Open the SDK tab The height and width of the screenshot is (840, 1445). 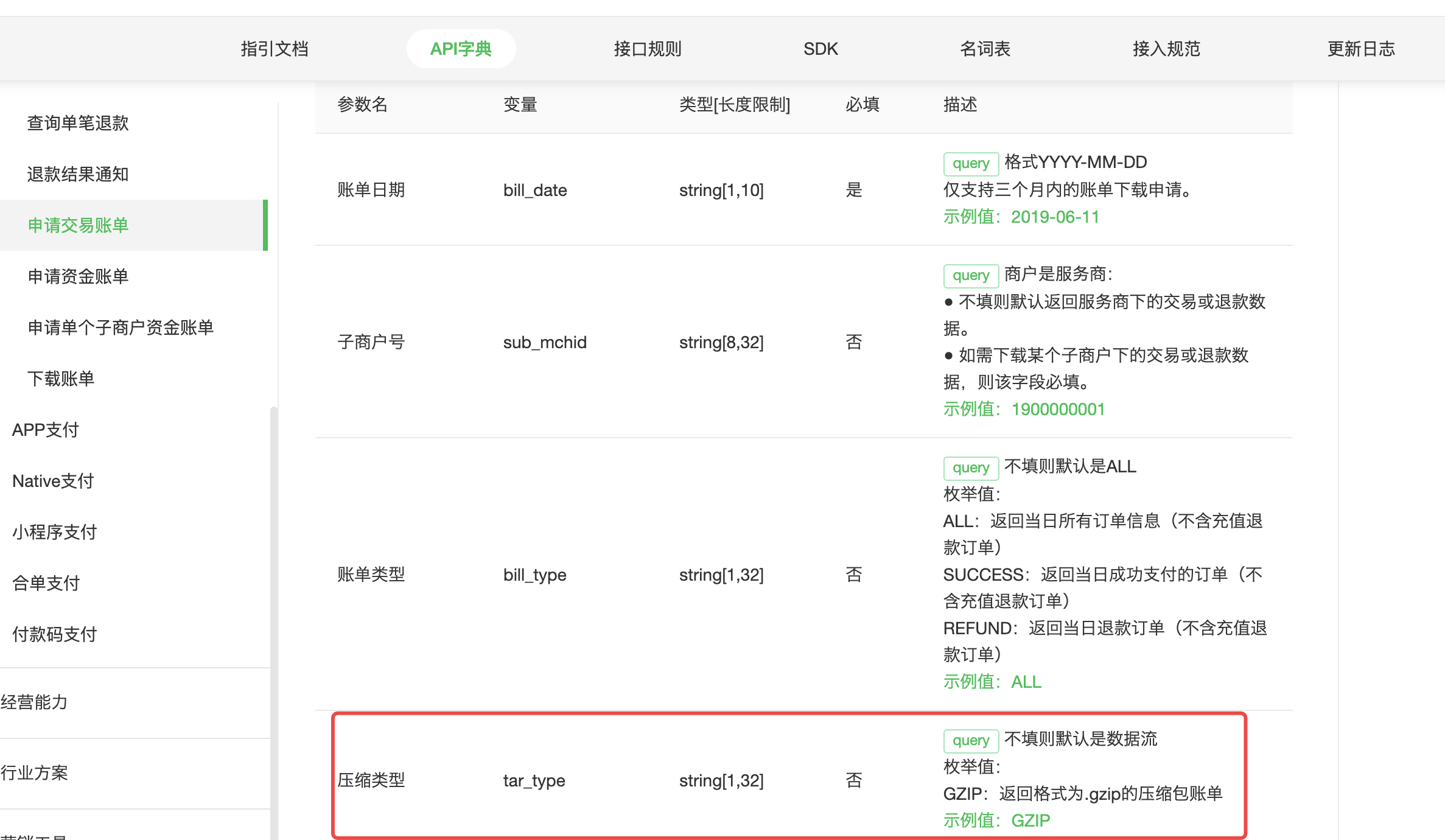point(820,49)
